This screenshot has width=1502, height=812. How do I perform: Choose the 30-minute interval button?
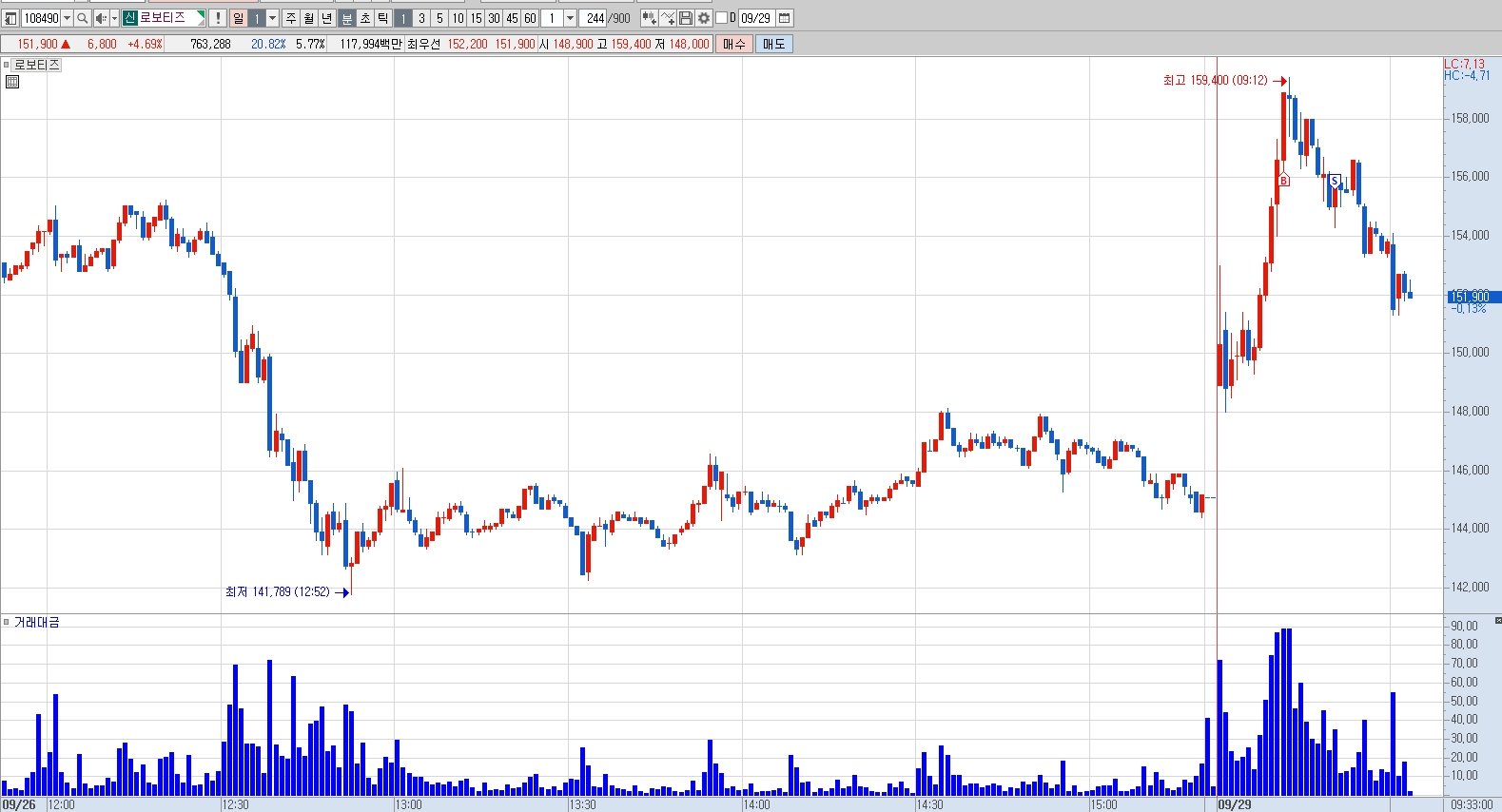(x=494, y=18)
